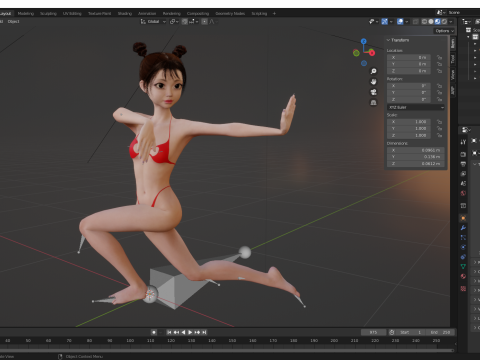Viewport: 480px width, 360px height.
Task: Switch to the Scripting workspace tab
Action: click(259, 14)
